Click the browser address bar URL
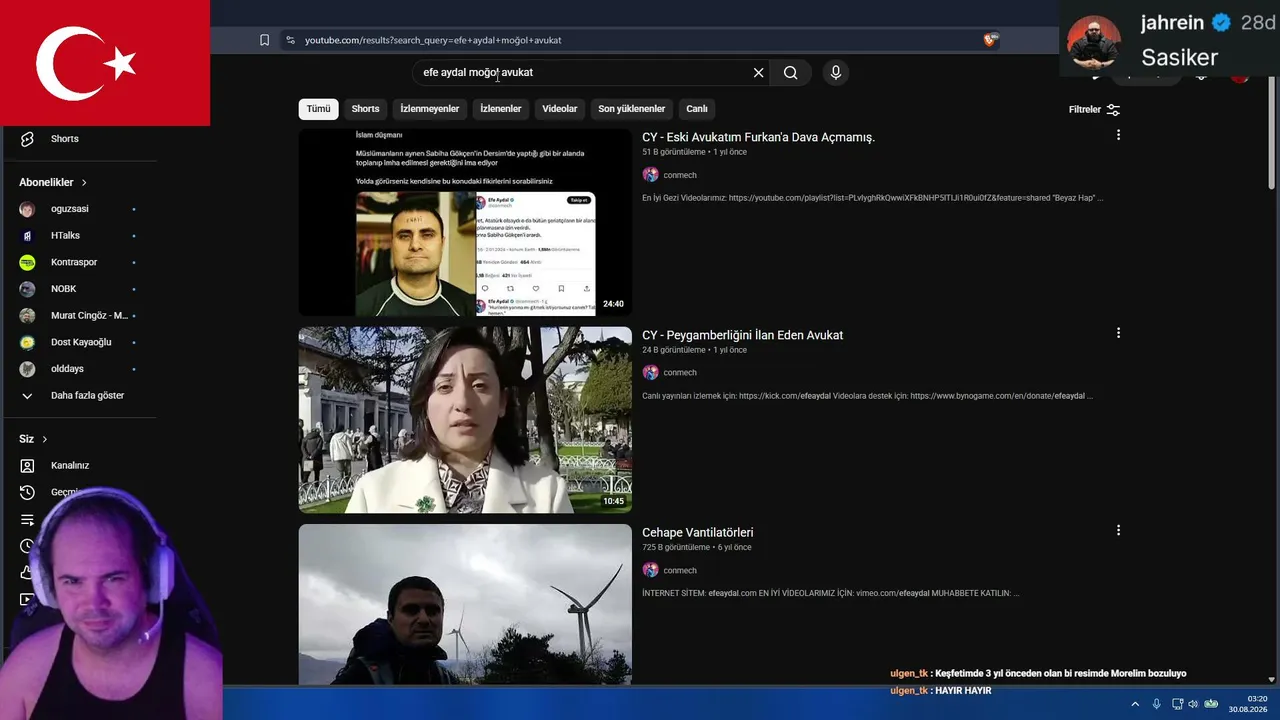 point(433,40)
